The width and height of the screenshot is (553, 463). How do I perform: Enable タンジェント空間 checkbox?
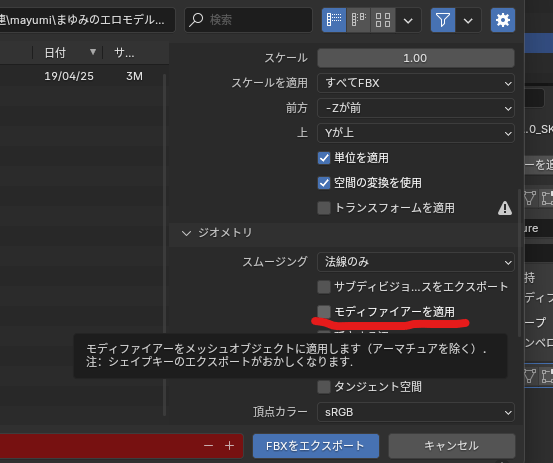(x=324, y=387)
